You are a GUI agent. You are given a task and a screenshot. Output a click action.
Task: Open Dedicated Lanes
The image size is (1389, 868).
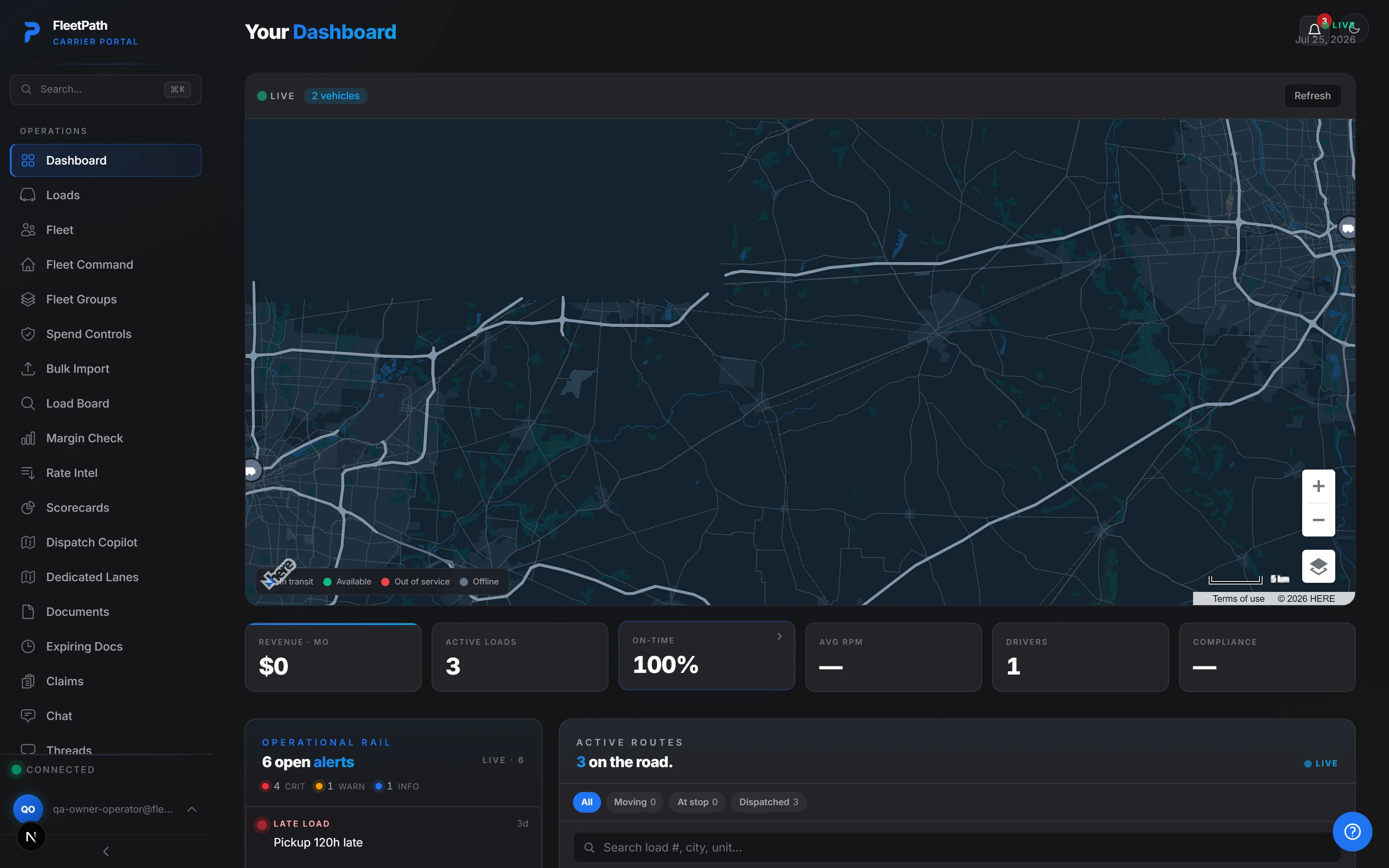click(105, 577)
